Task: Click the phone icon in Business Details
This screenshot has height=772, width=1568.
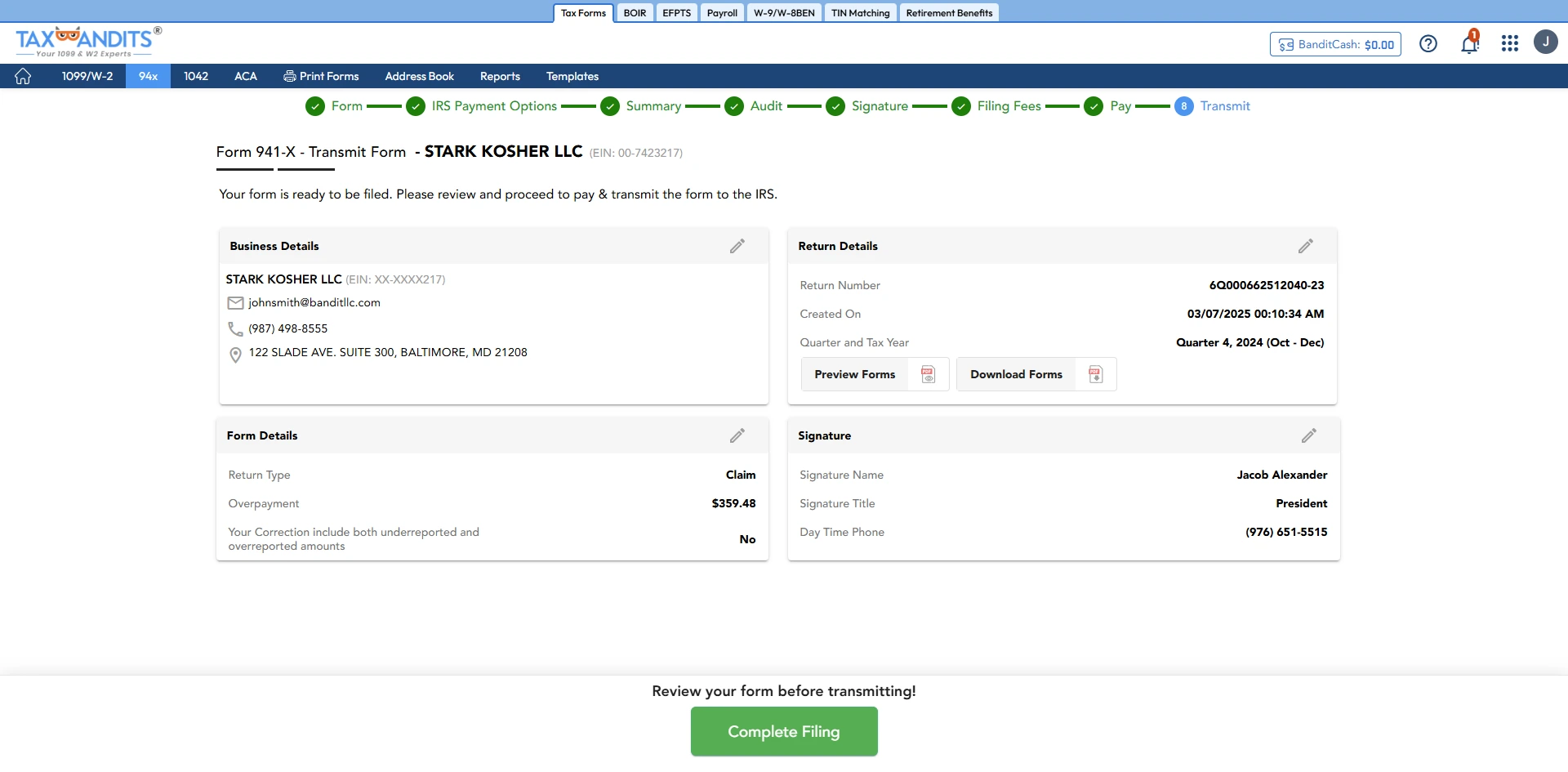Action: pyautogui.click(x=235, y=328)
